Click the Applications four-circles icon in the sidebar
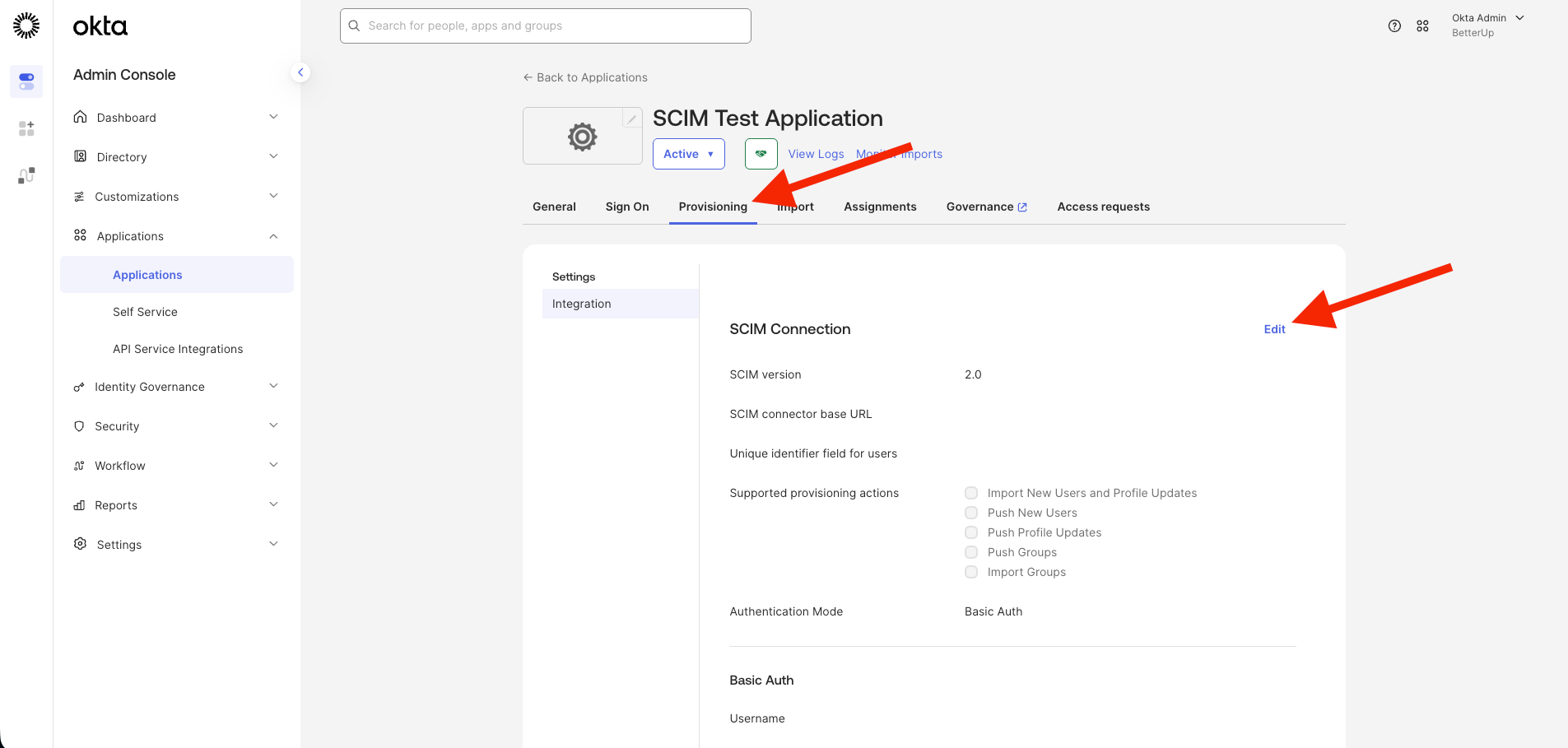 80,235
